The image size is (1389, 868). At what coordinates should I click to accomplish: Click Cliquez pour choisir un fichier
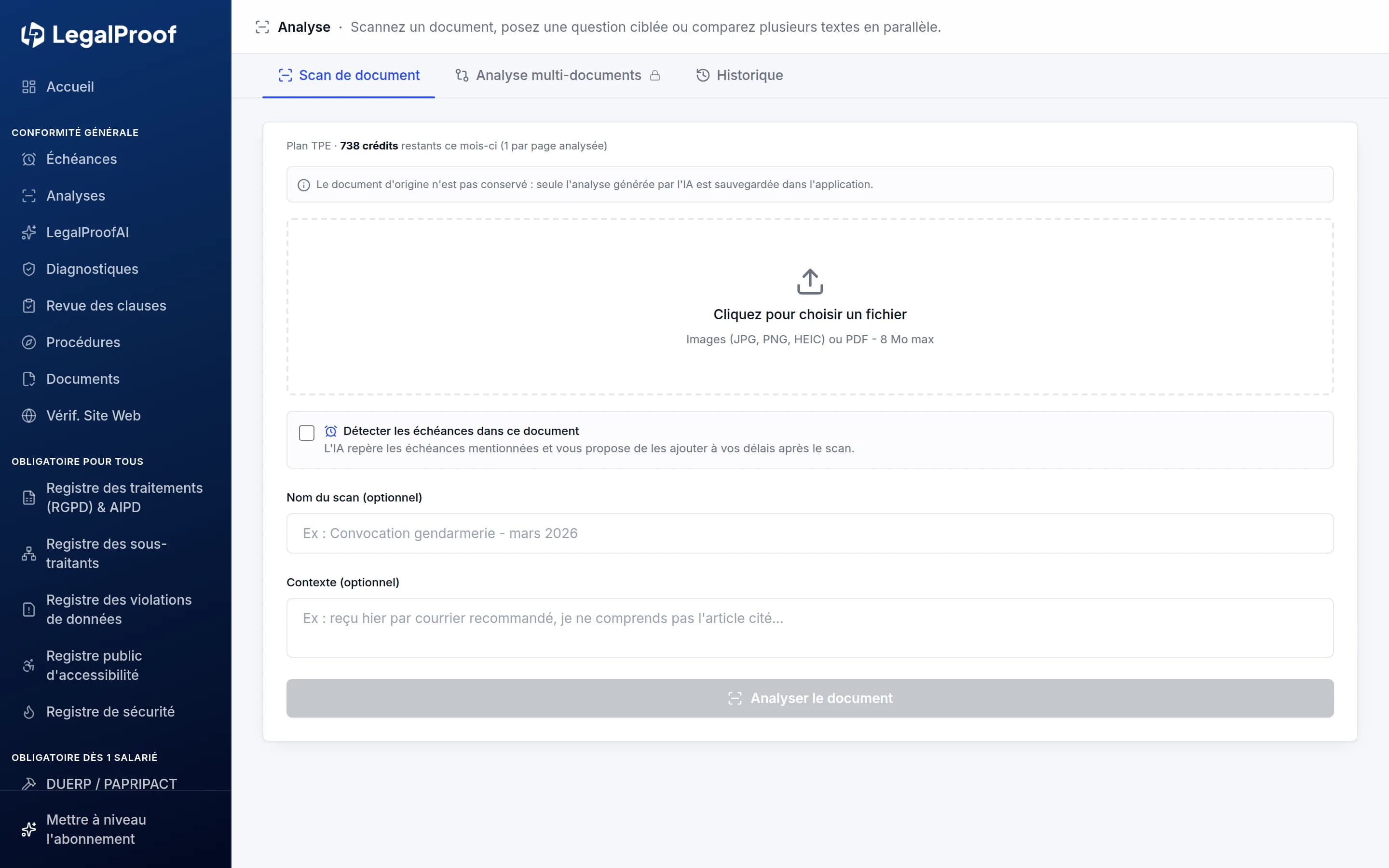point(810,314)
